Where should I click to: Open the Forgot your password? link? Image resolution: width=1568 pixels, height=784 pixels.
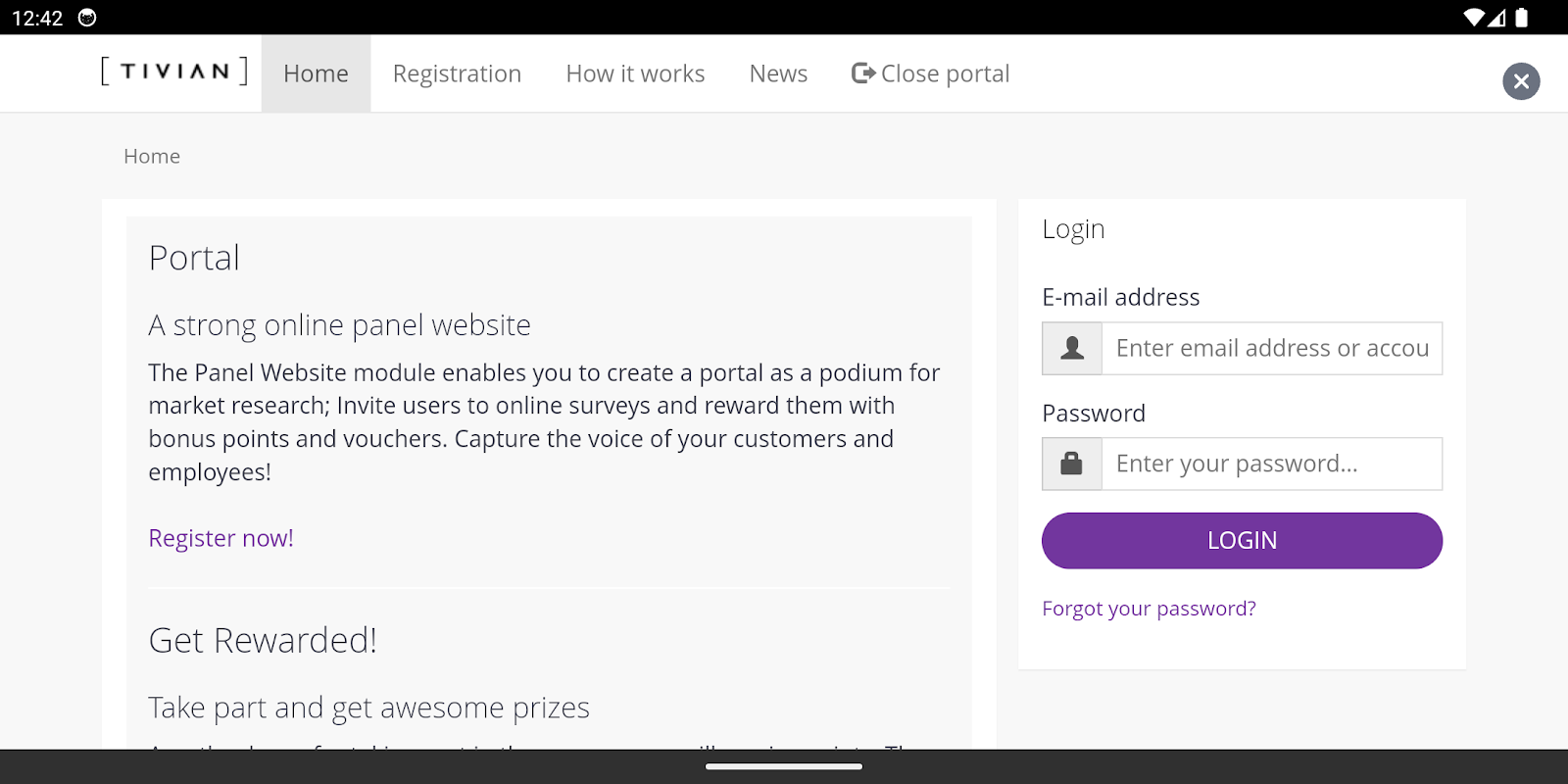click(x=1149, y=609)
